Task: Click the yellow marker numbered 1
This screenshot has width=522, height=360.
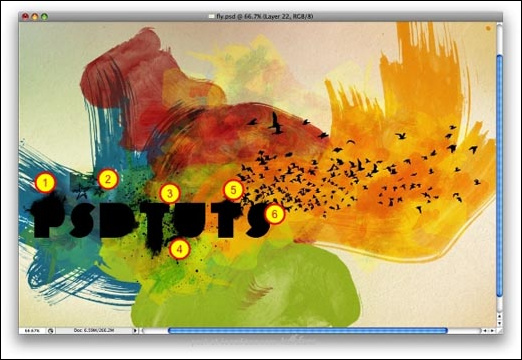Action: pyautogui.click(x=45, y=183)
